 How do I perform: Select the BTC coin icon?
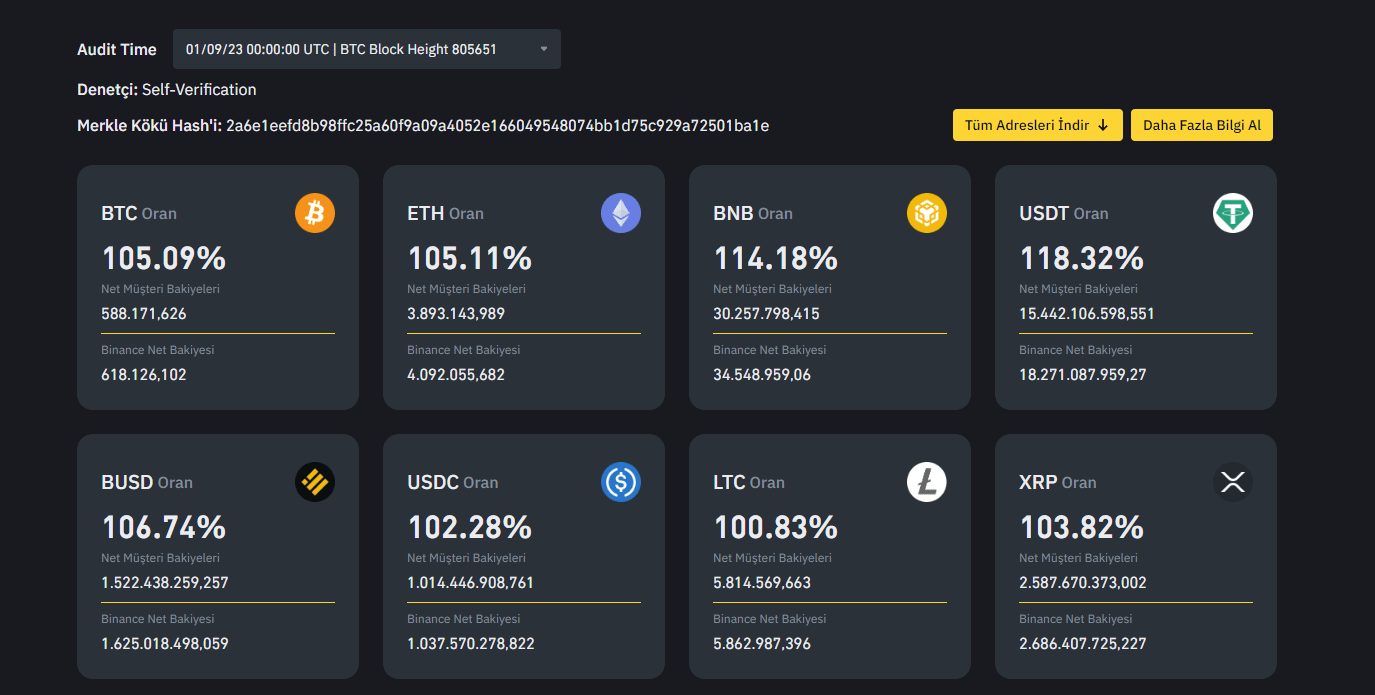tap(314, 212)
